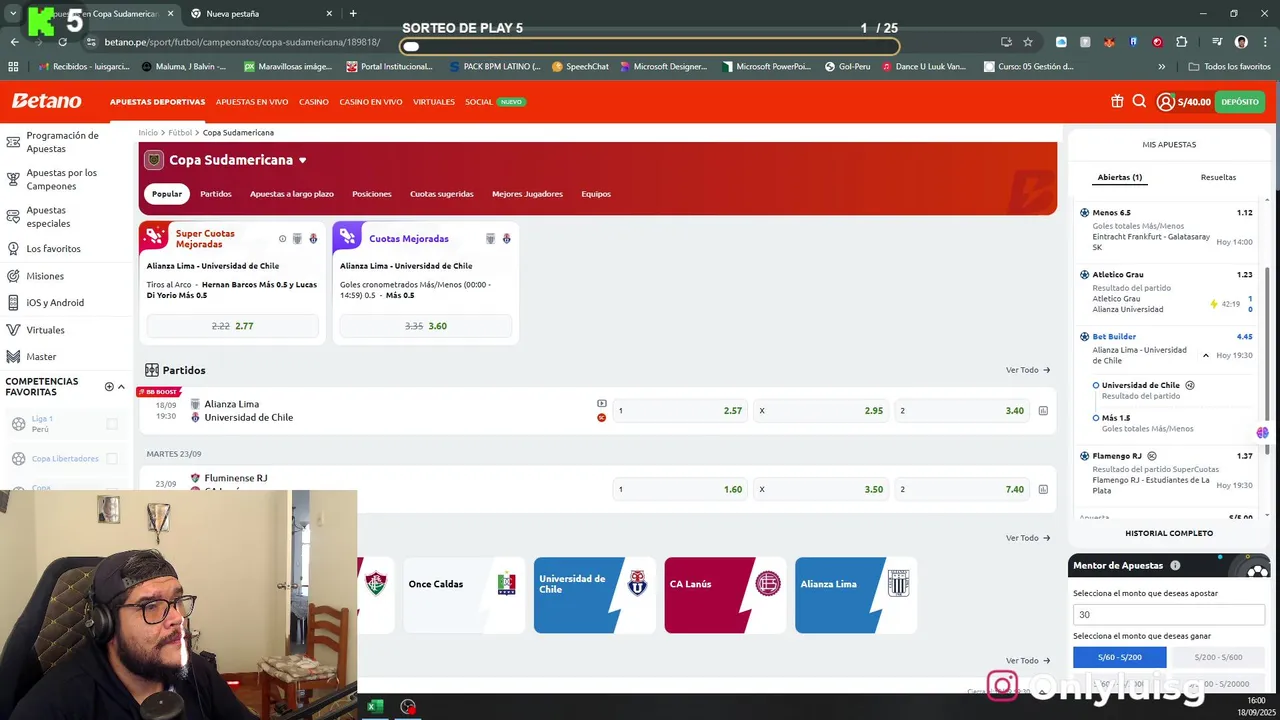Image resolution: width=1280 pixels, height=720 pixels.
Task: Open the Once Caldas team card
Action: coord(464,595)
